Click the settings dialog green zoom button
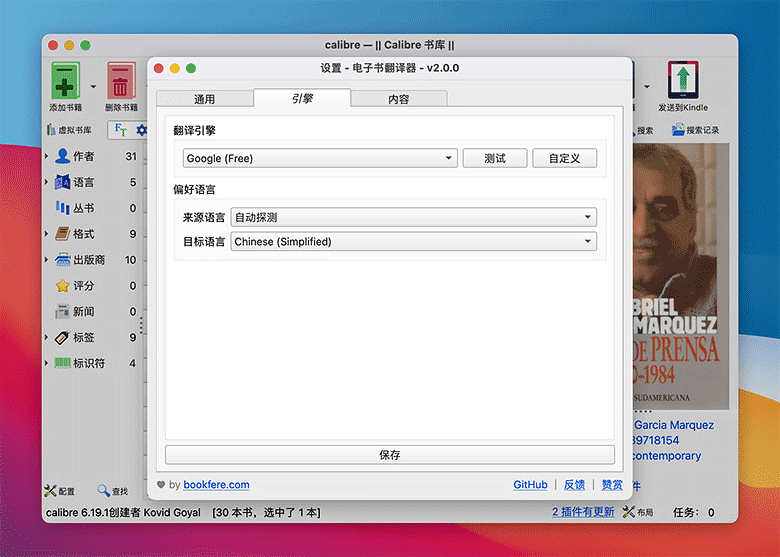Viewport: 780px width, 557px height. (191, 68)
